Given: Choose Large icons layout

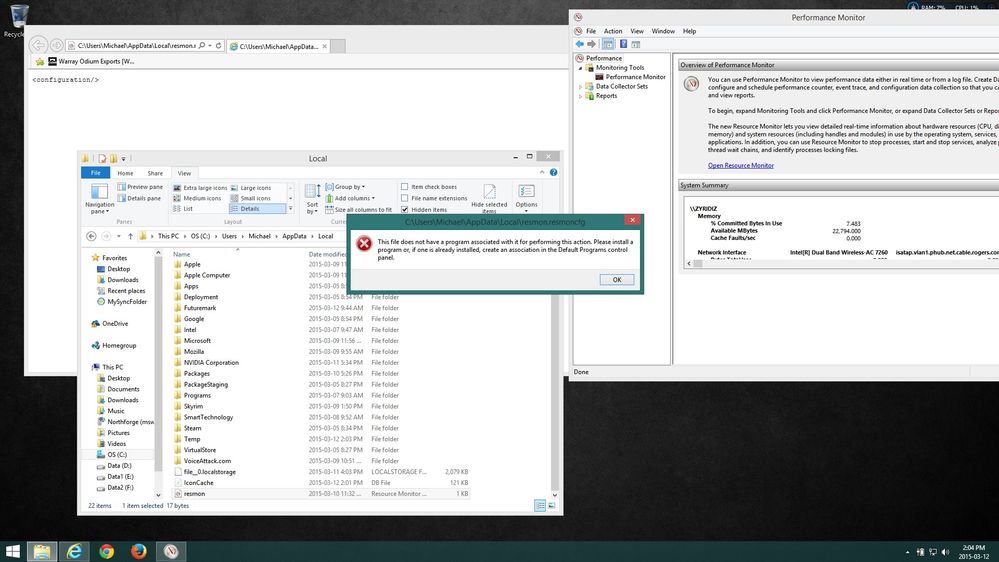Looking at the screenshot, I should click(251, 188).
